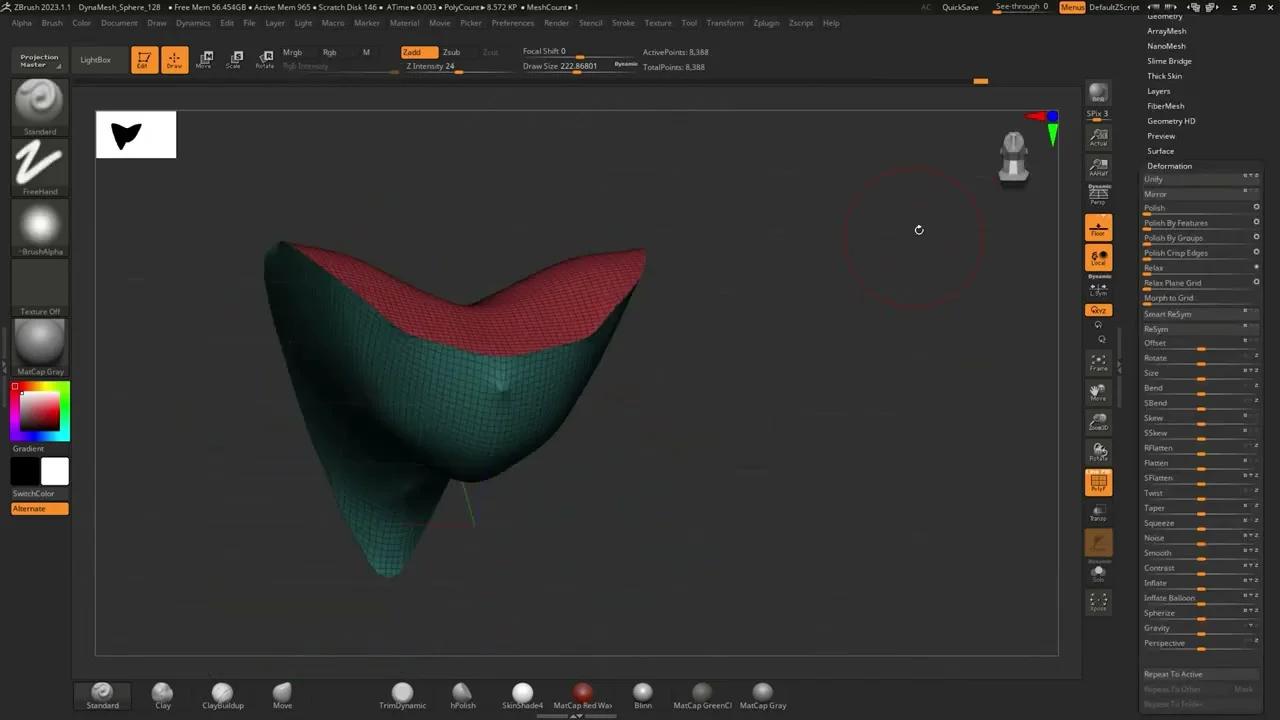This screenshot has height=720, width=1280.
Task: Click QuickSave in the top bar
Action: tap(959, 7)
